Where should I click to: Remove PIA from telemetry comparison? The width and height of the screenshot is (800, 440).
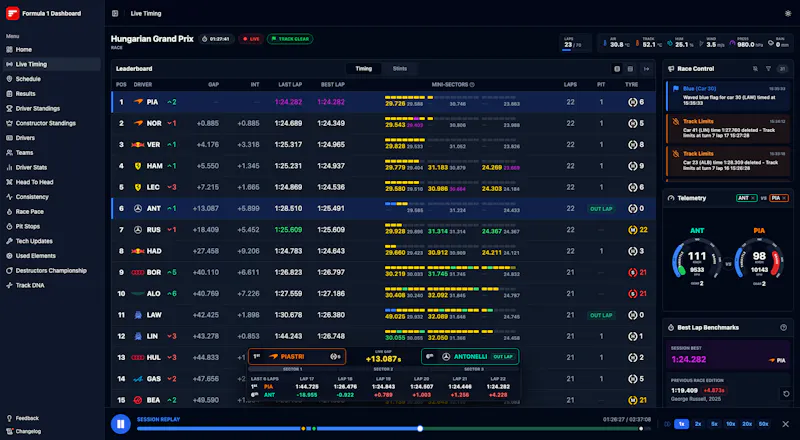(x=784, y=198)
